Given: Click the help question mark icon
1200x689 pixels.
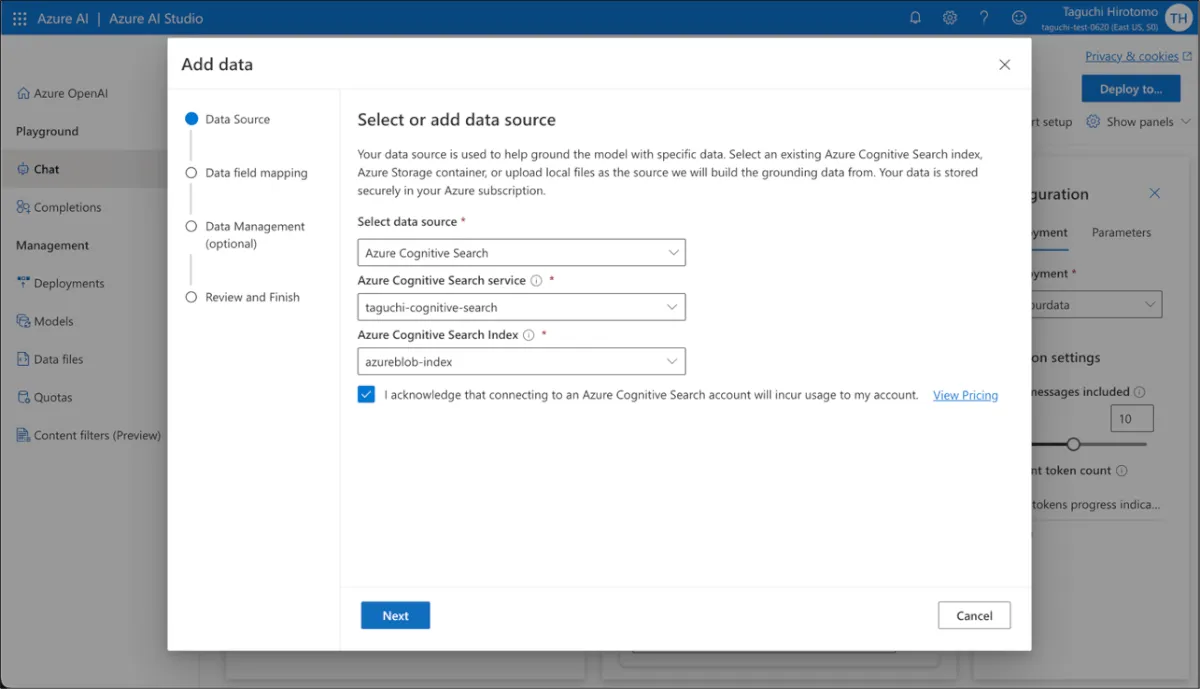Looking at the screenshot, I should [984, 18].
